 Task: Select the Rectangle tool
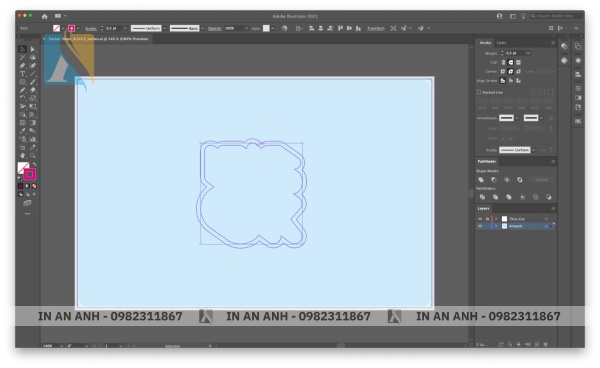pos(22,81)
